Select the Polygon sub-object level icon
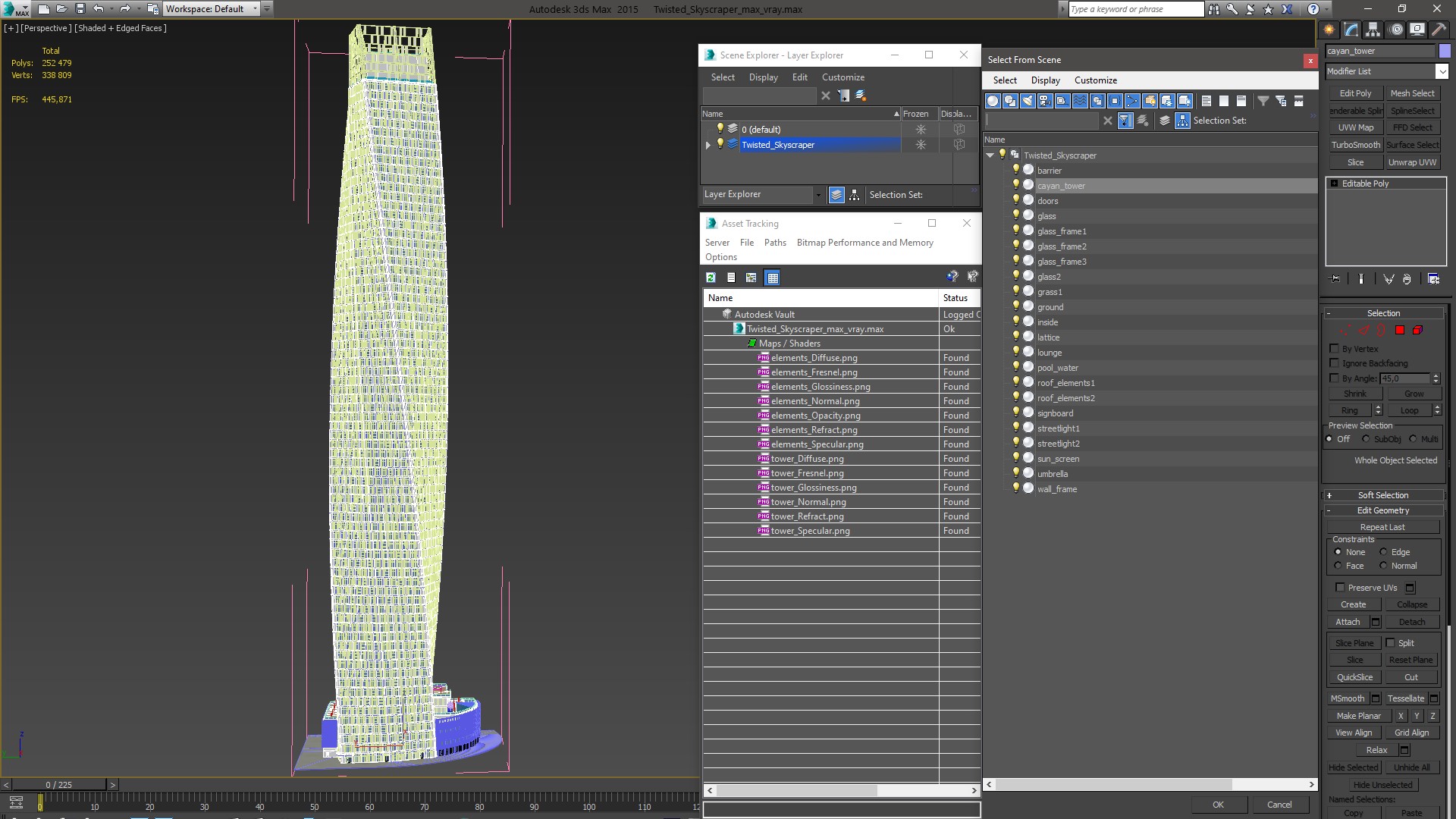 tap(1400, 330)
